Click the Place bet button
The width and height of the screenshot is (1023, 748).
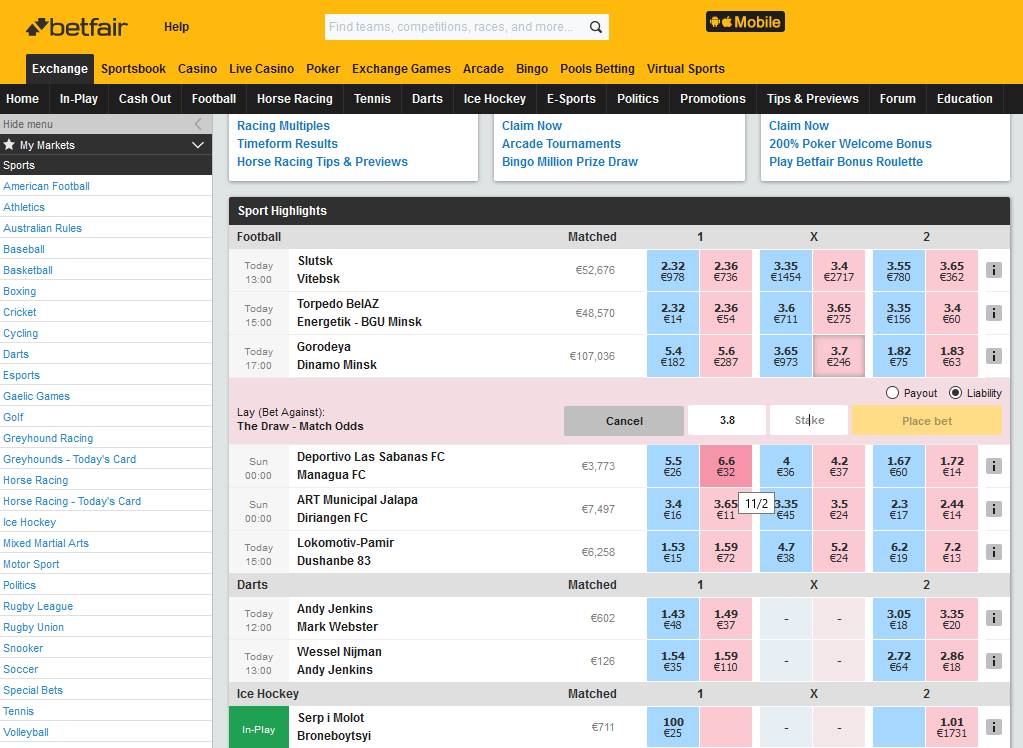[925, 421]
